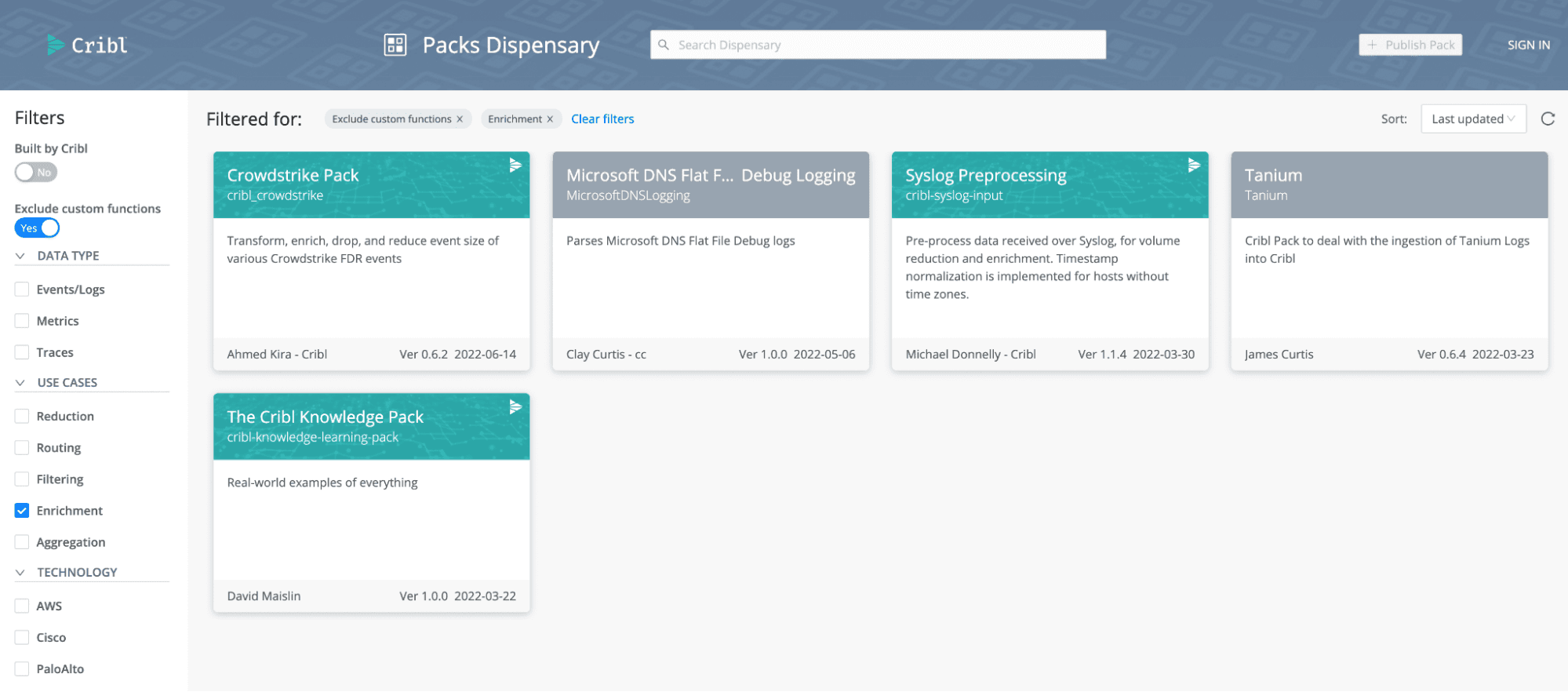
Task: Collapse the TECHNOLOGY section
Action: point(20,573)
